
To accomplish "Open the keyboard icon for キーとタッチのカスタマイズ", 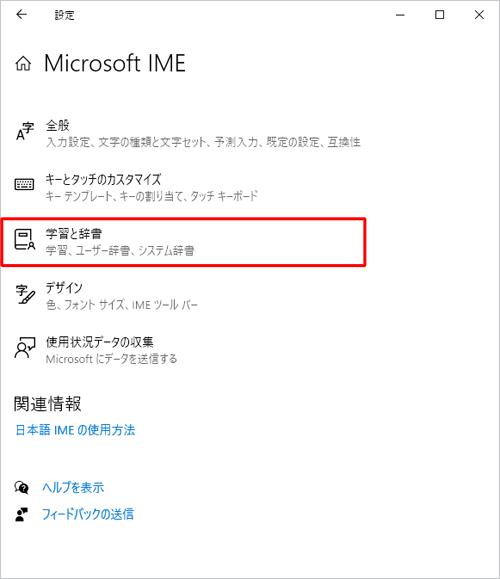I will (x=24, y=184).
